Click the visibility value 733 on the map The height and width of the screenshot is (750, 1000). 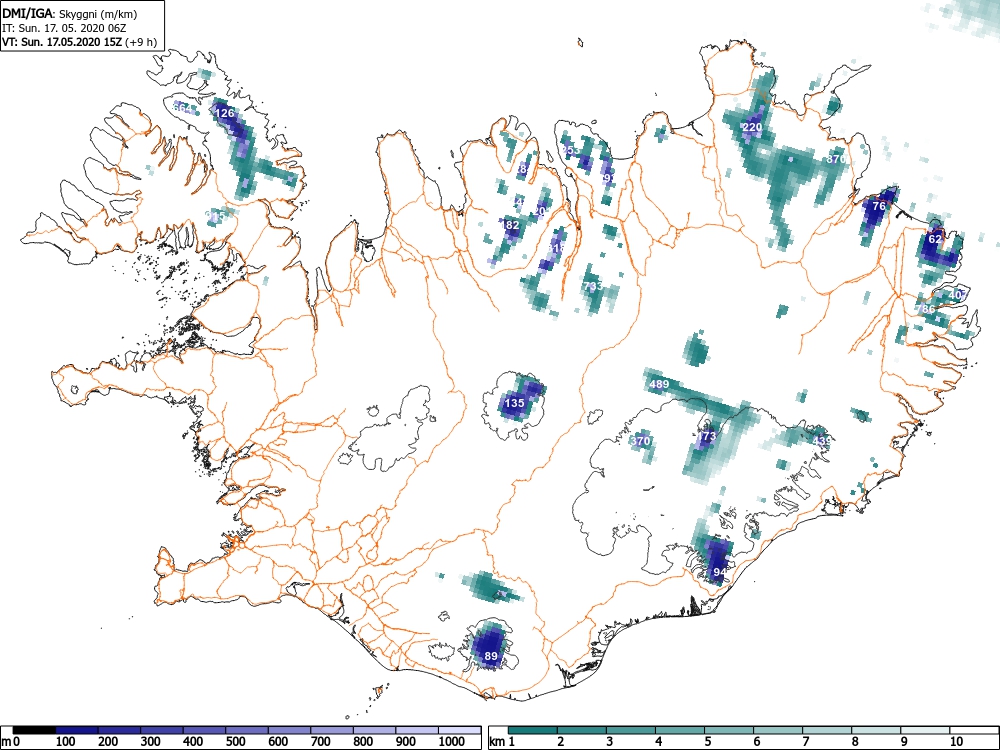point(593,286)
